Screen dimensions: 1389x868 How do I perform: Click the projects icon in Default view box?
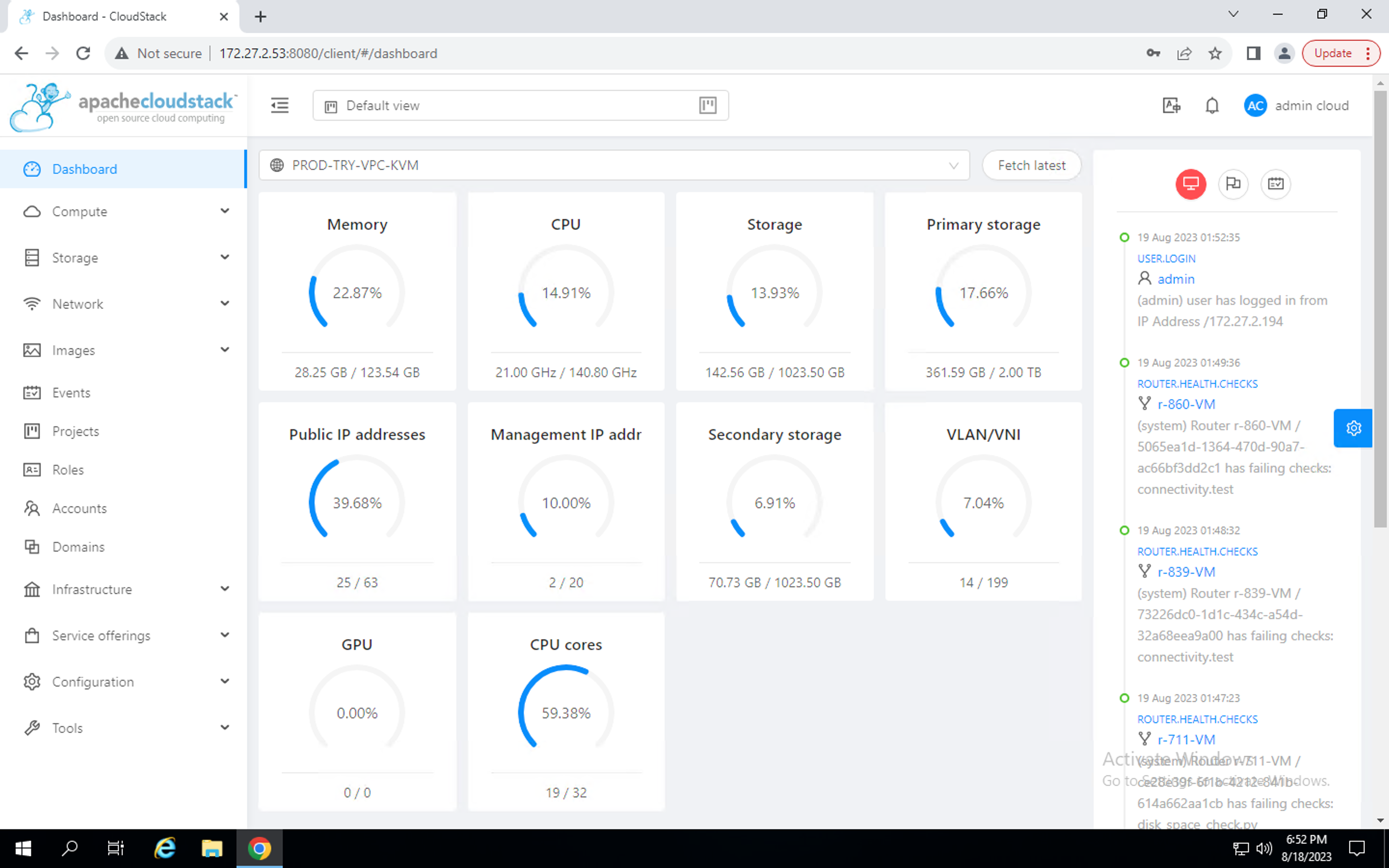(x=708, y=106)
